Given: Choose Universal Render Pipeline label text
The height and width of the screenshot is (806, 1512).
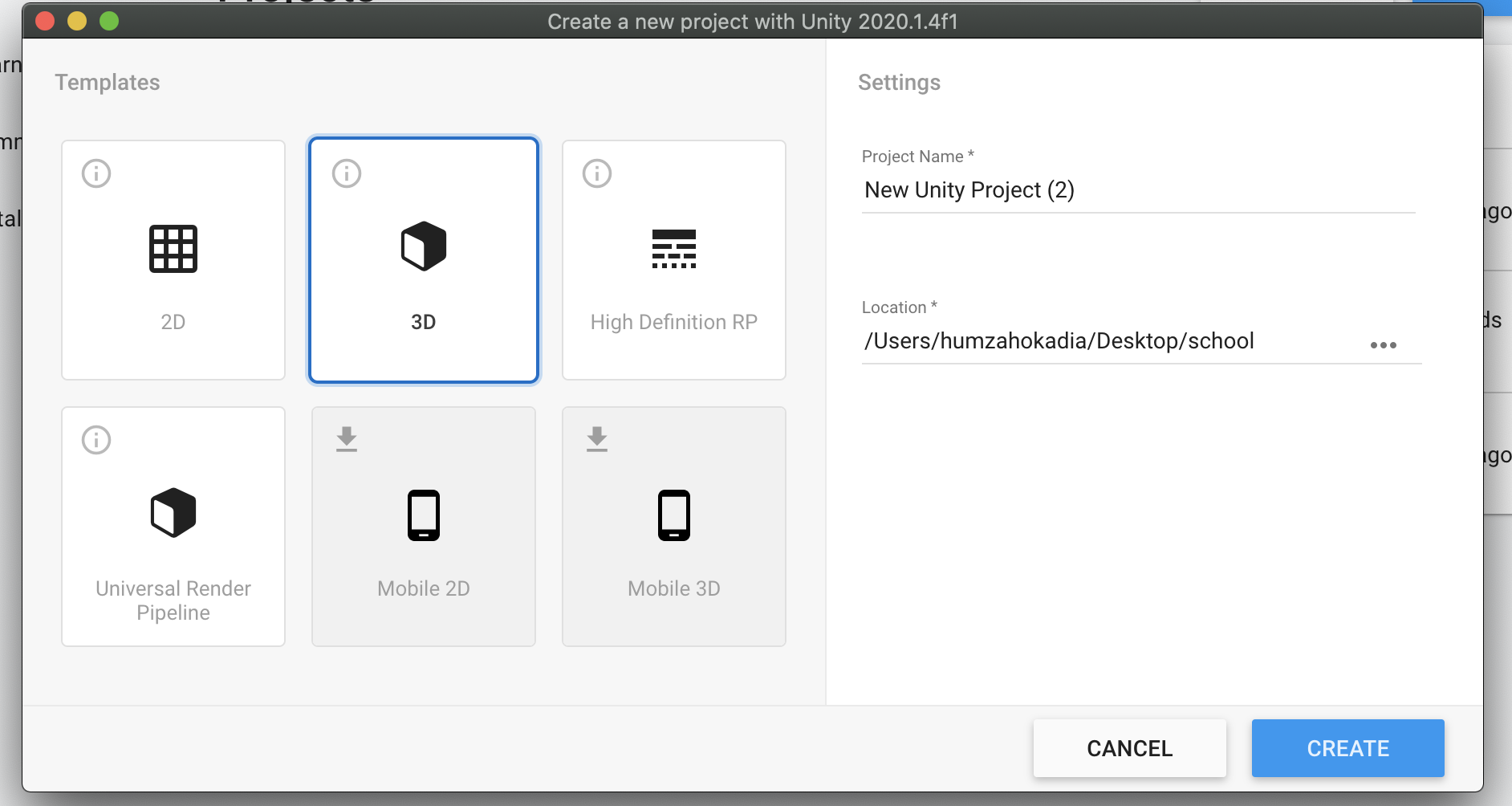Looking at the screenshot, I should (173, 600).
